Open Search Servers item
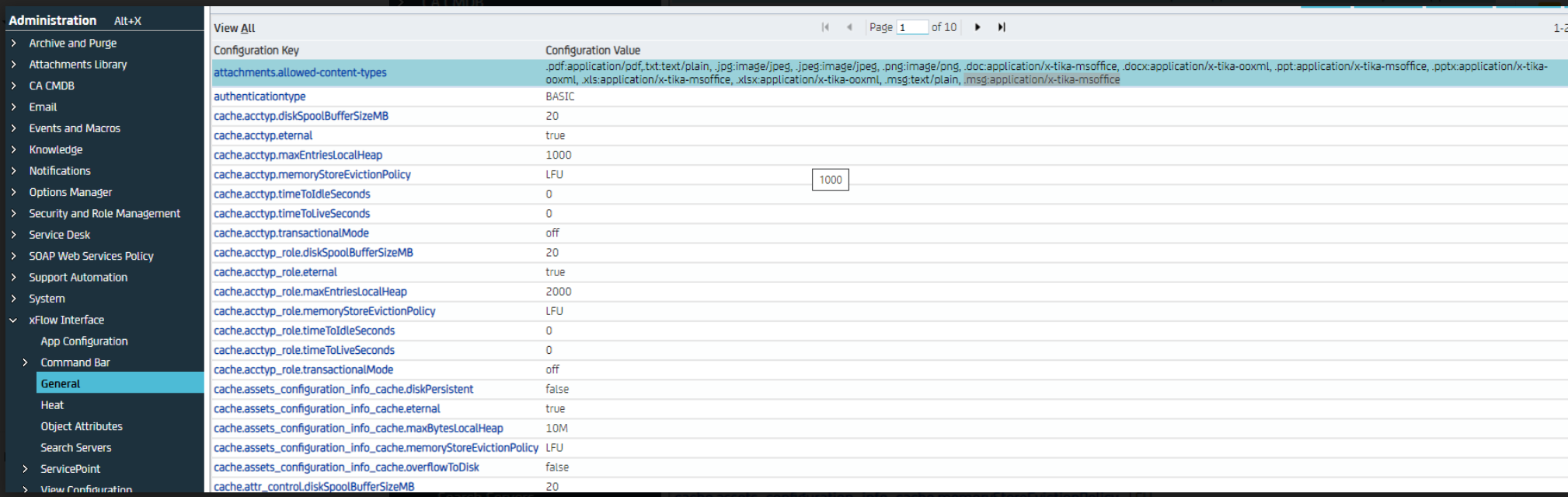 coord(76,448)
